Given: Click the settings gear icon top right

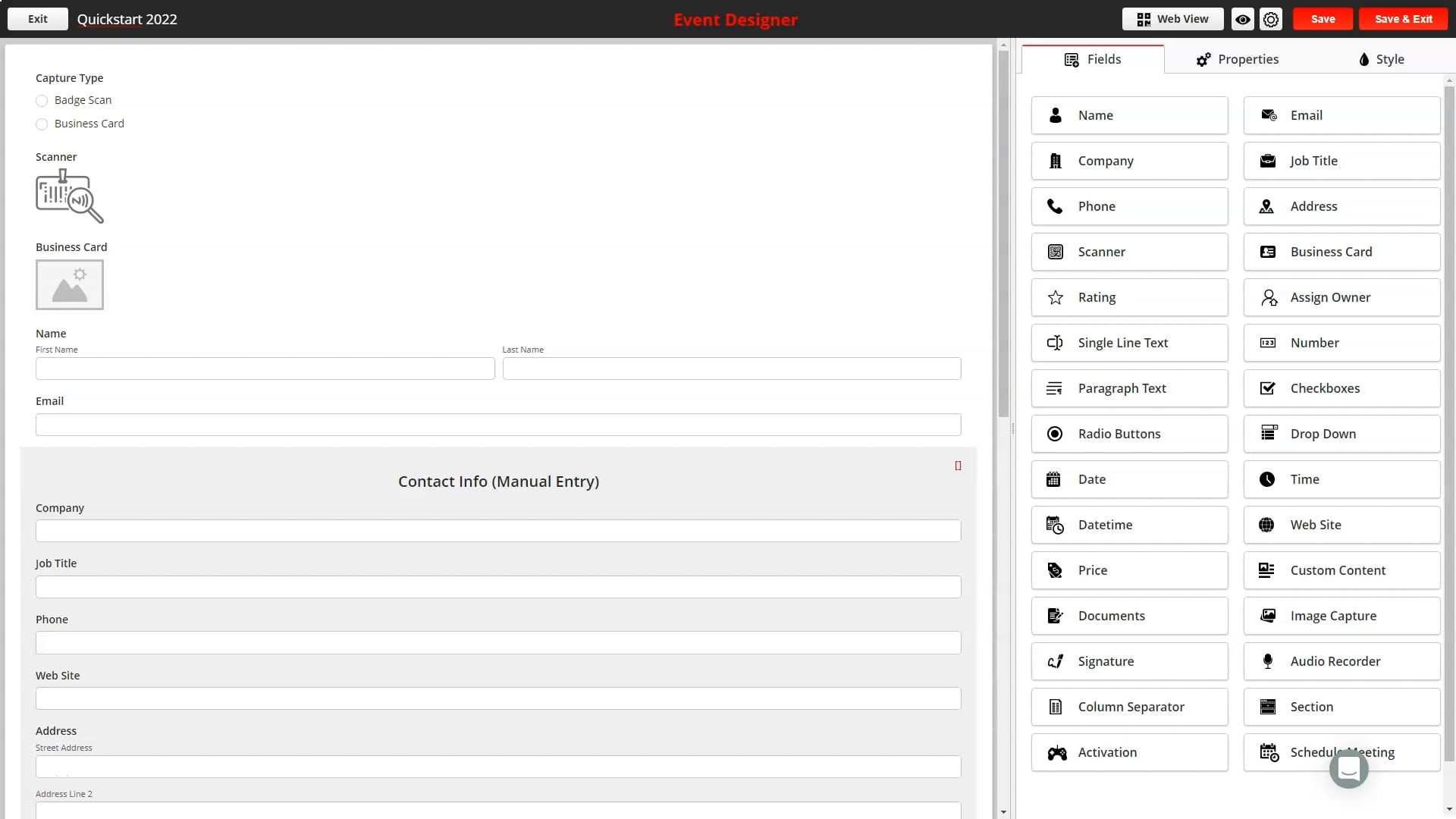Looking at the screenshot, I should pyautogui.click(x=1271, y=18).
